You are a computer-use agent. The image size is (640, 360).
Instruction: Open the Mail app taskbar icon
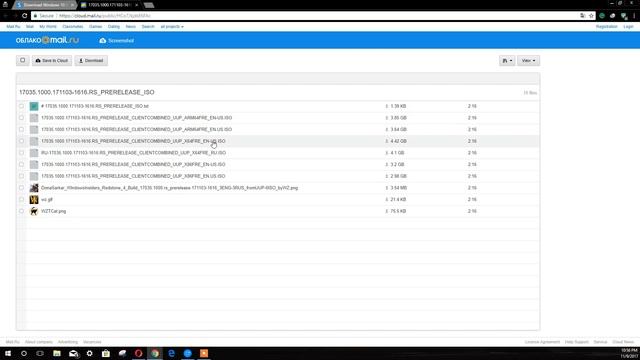click(73, 353)
